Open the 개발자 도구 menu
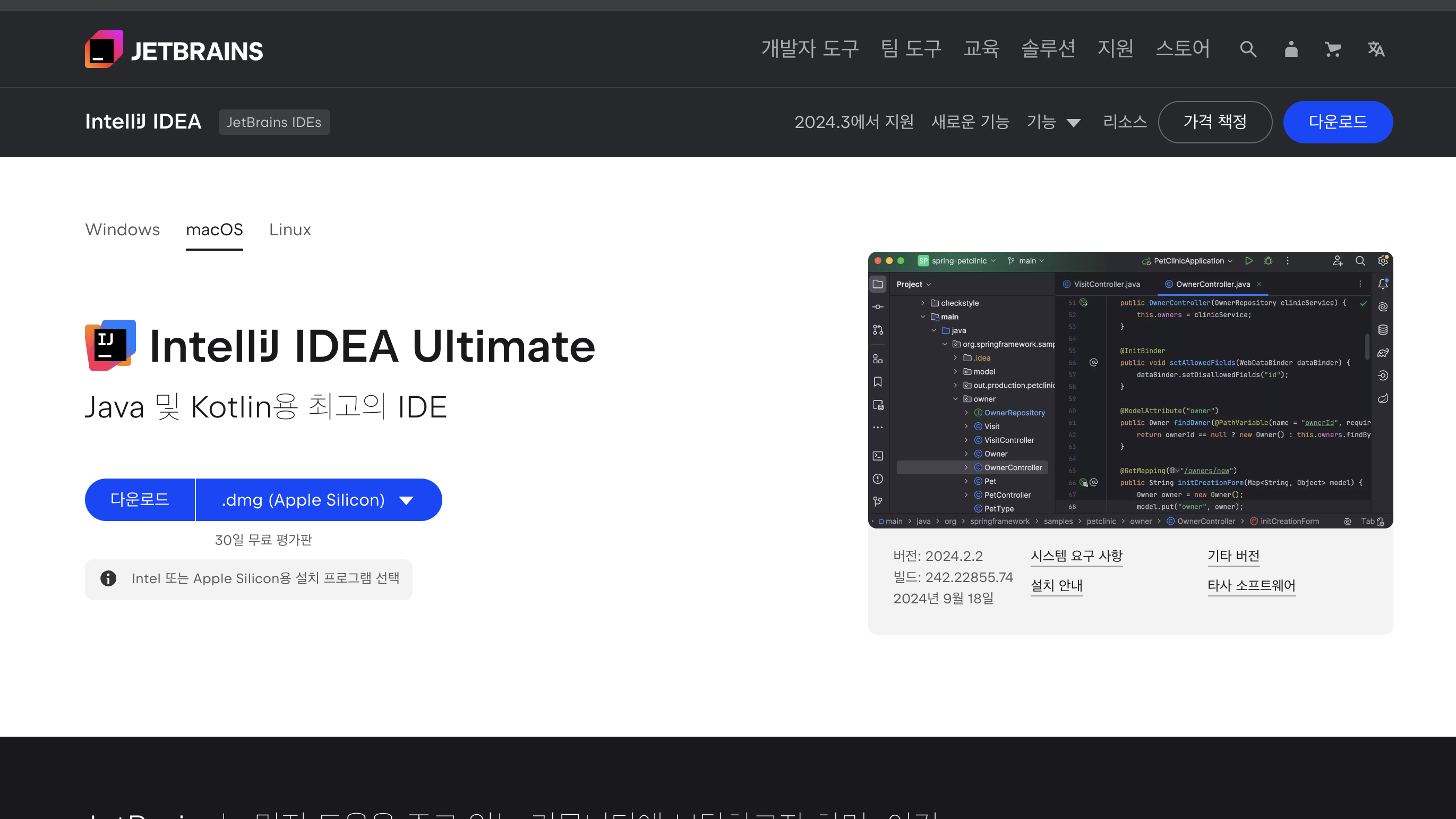The height and width of the screenshot is (819, 1456). [810, 49]
